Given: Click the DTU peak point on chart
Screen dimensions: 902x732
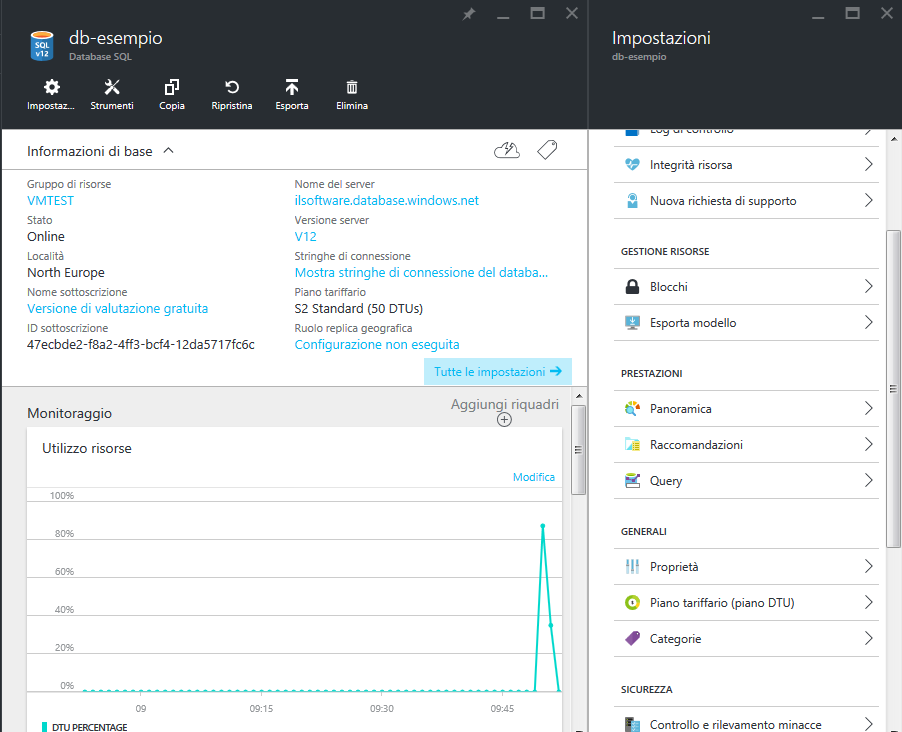Looking at the screenshot, I should [x=542, y=526].
